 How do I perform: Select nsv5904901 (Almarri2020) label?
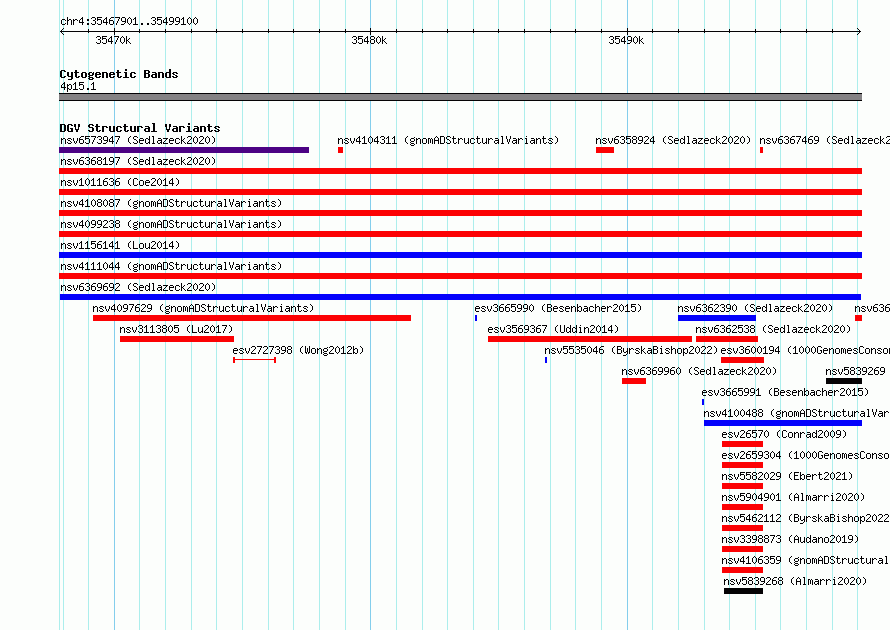tap(793, 497)
